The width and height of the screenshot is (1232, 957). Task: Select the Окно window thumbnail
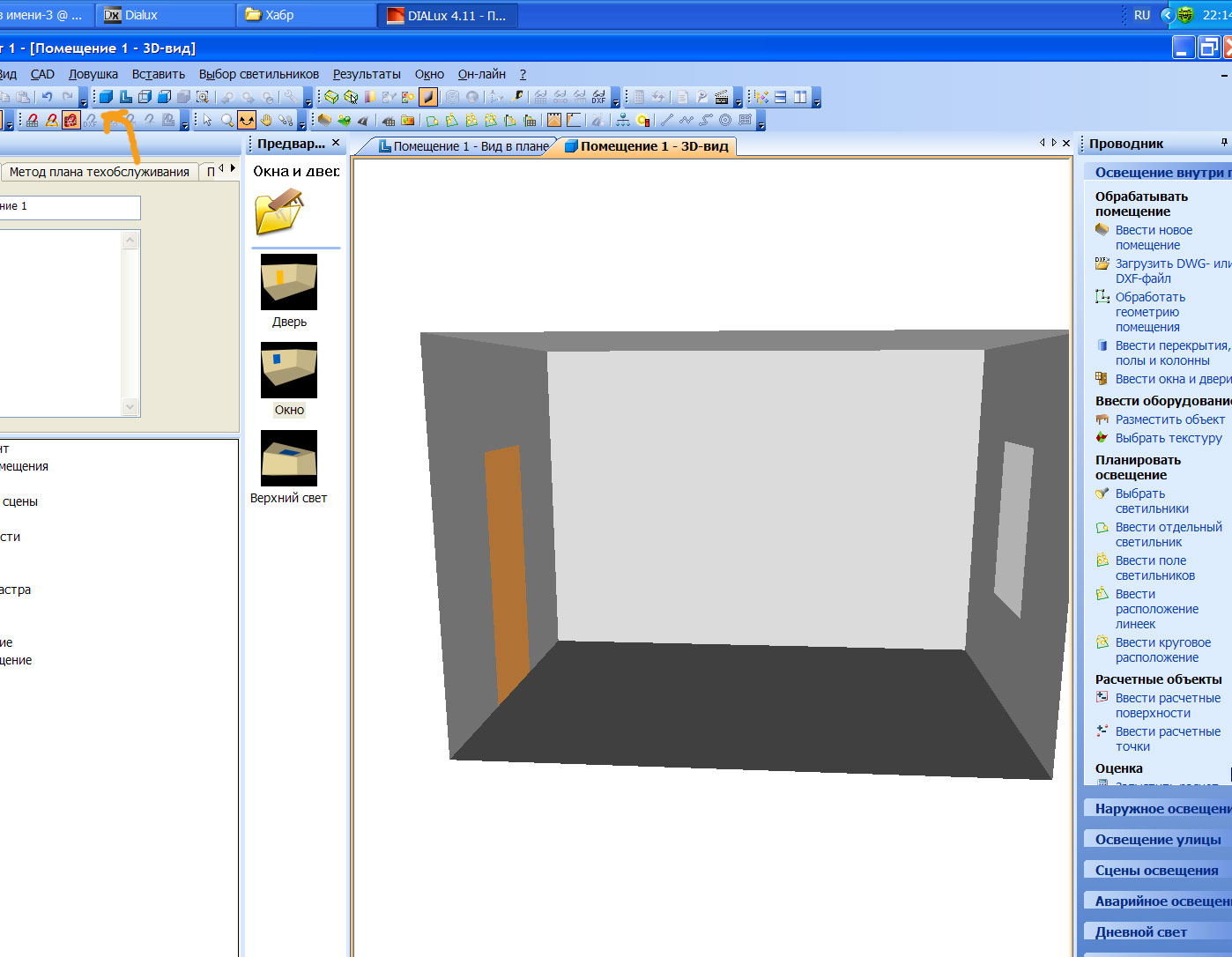point(289,370)
